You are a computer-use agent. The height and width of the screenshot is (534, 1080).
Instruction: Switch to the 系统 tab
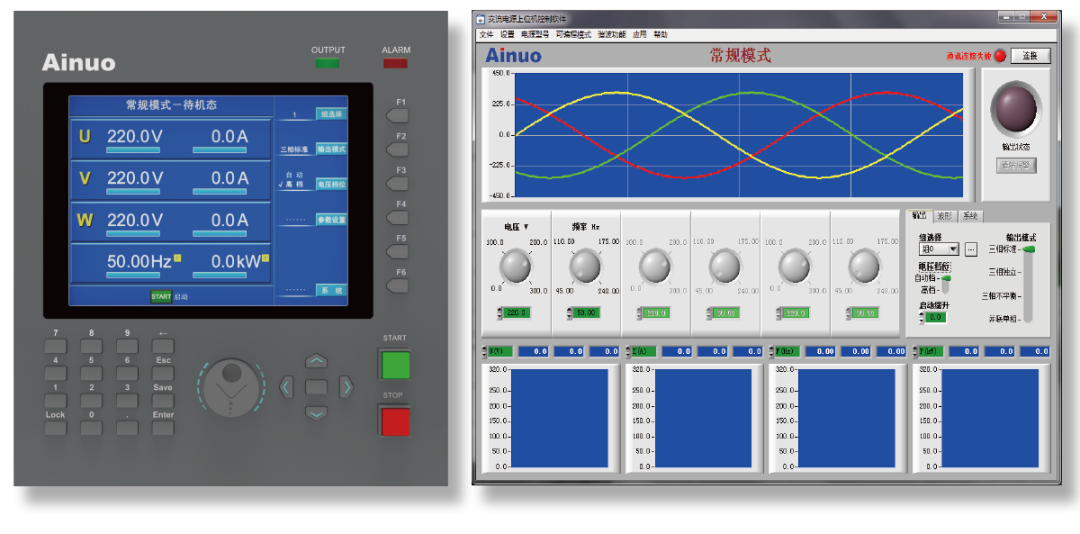pyautogui.click(x=970, y=216)
